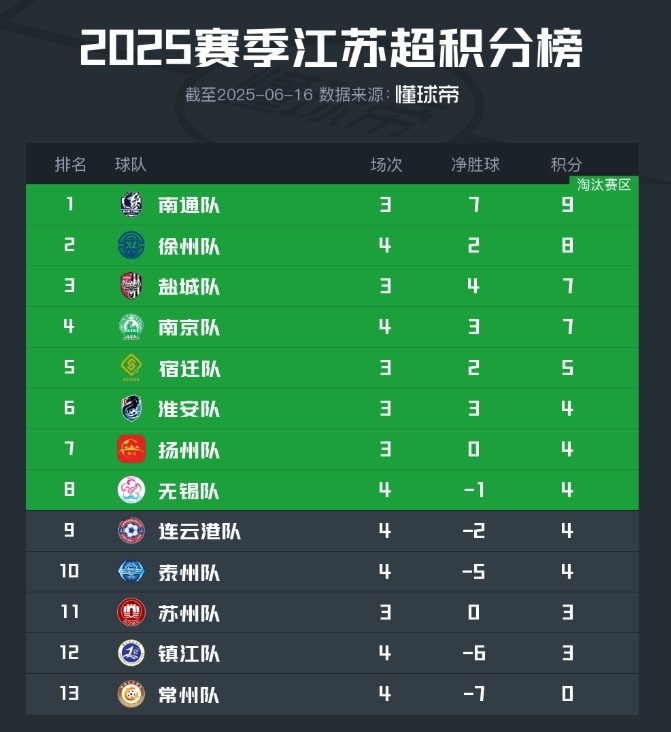Click the Yangzhou team (扬州队) logo
The width and height of the screenshot is (671, 732).
coord(131,449)
